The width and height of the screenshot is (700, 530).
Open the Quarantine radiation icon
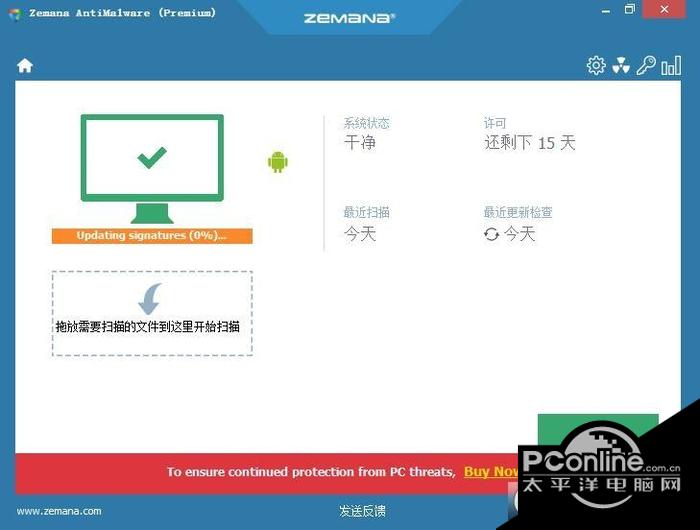click(x=621, y=66)
